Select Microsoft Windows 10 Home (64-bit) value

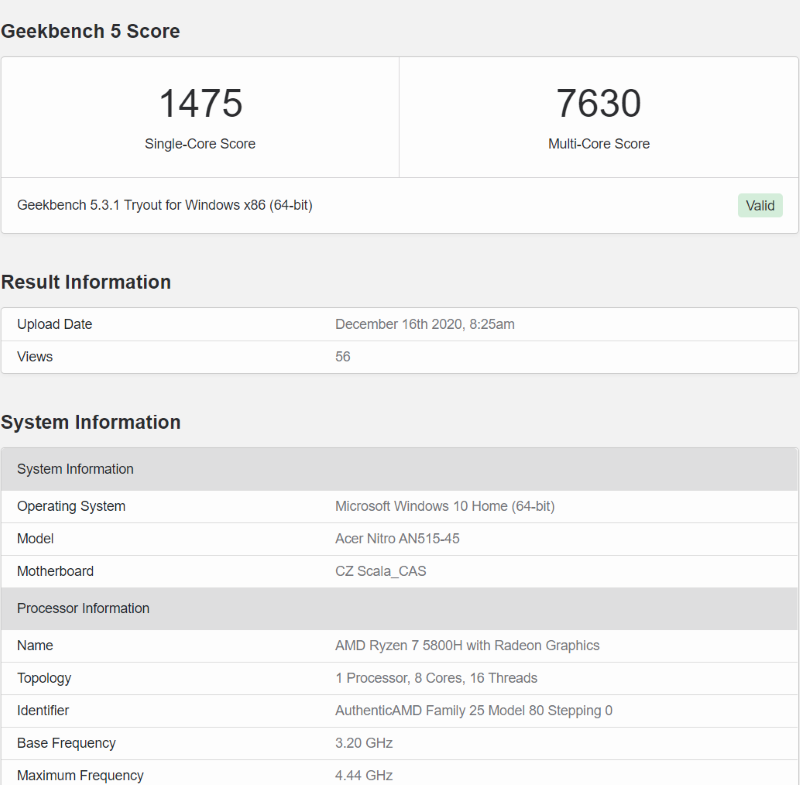click(x=445, y=507)
